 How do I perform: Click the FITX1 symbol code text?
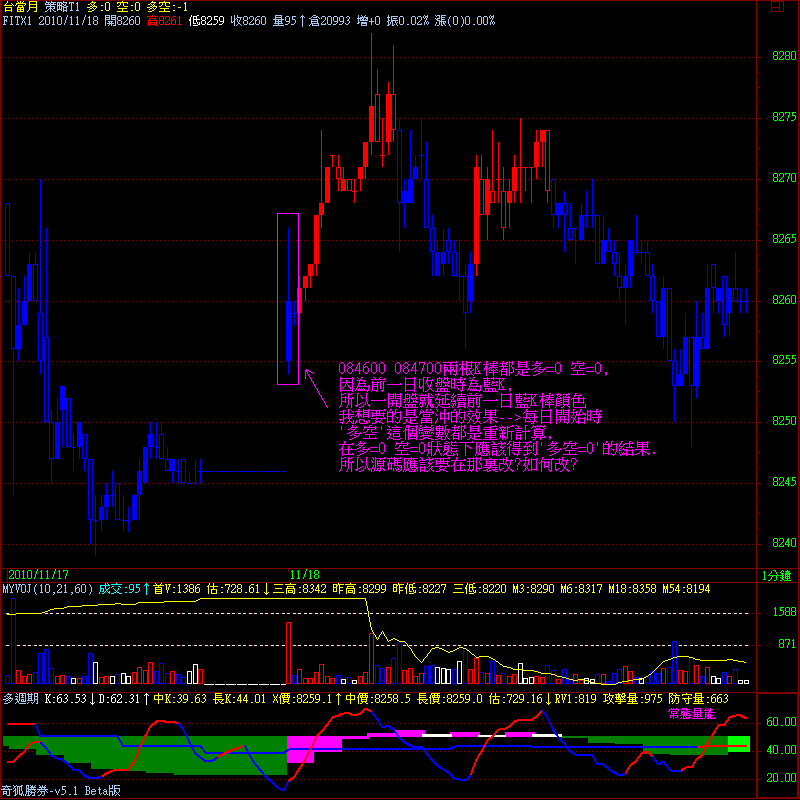[18, 20]
